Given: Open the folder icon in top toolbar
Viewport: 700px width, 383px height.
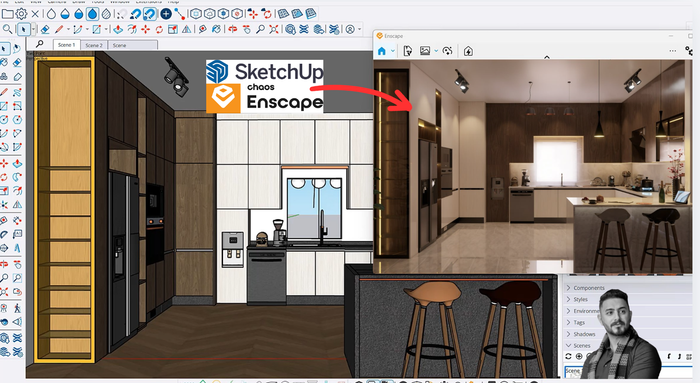Looking at the screenshot, I should (8, 14).
